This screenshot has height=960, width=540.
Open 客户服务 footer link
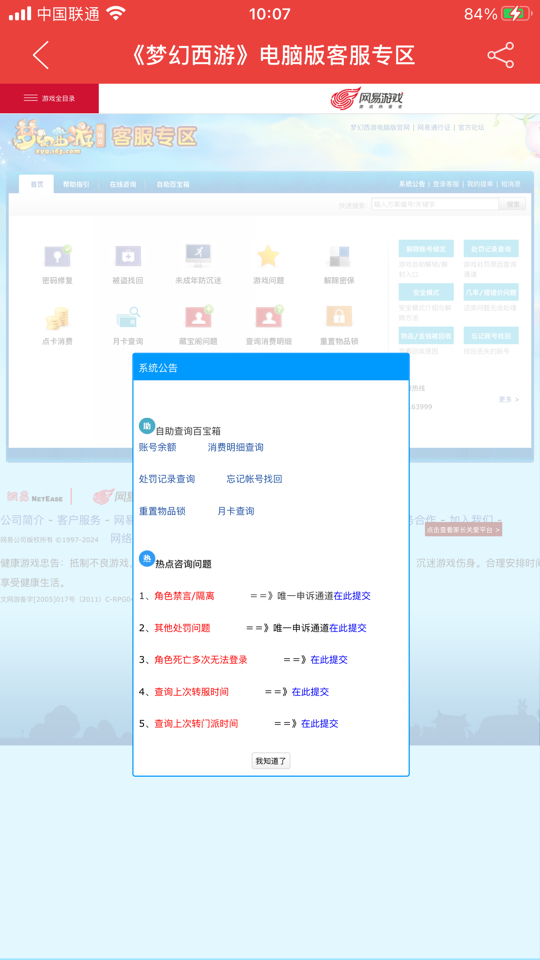tap(79, 520)
